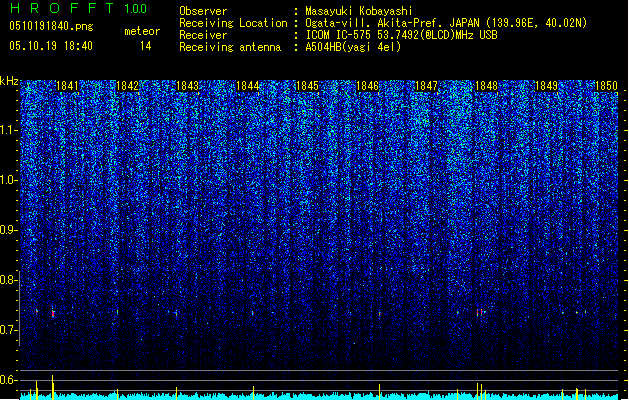Click the 0.9 kHz axis tick label
Image resolution: width=629 pixels, height=400 pixels.
(8, 230)
